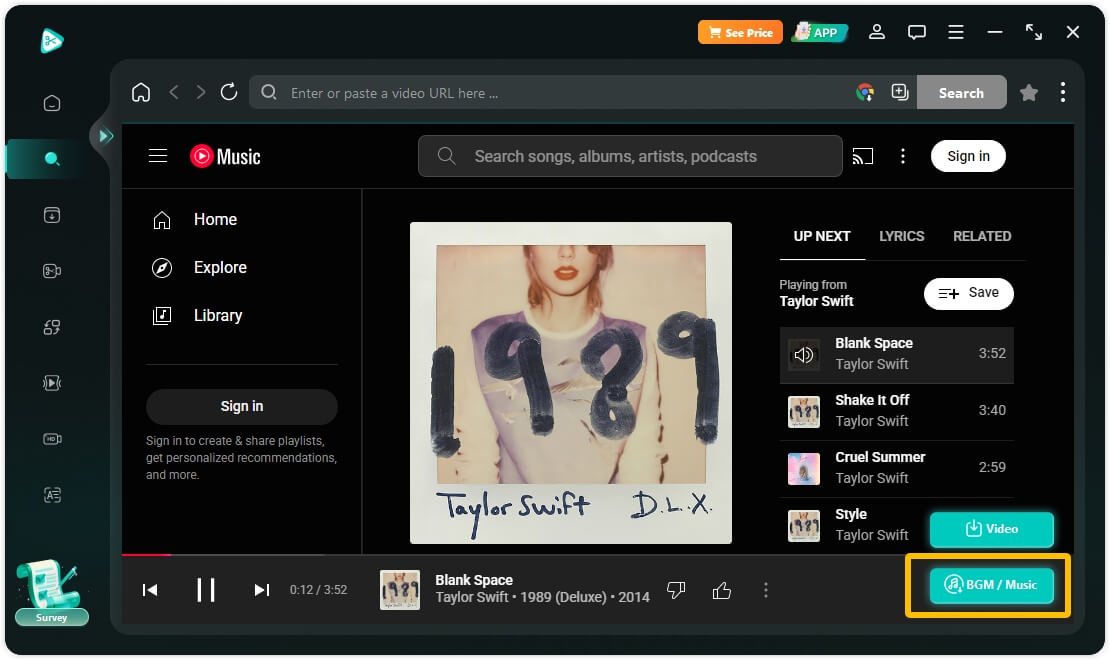The height and width of the screenshot is (660, 1110).
Task: Open the account profile icon in the title bar
Action: [x=877, y=32]
